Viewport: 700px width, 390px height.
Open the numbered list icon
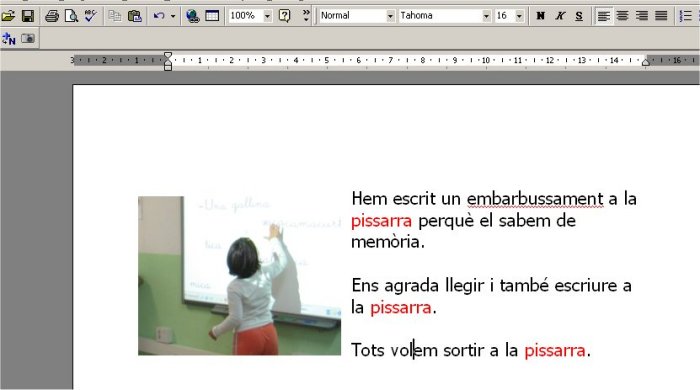(685, 16)
